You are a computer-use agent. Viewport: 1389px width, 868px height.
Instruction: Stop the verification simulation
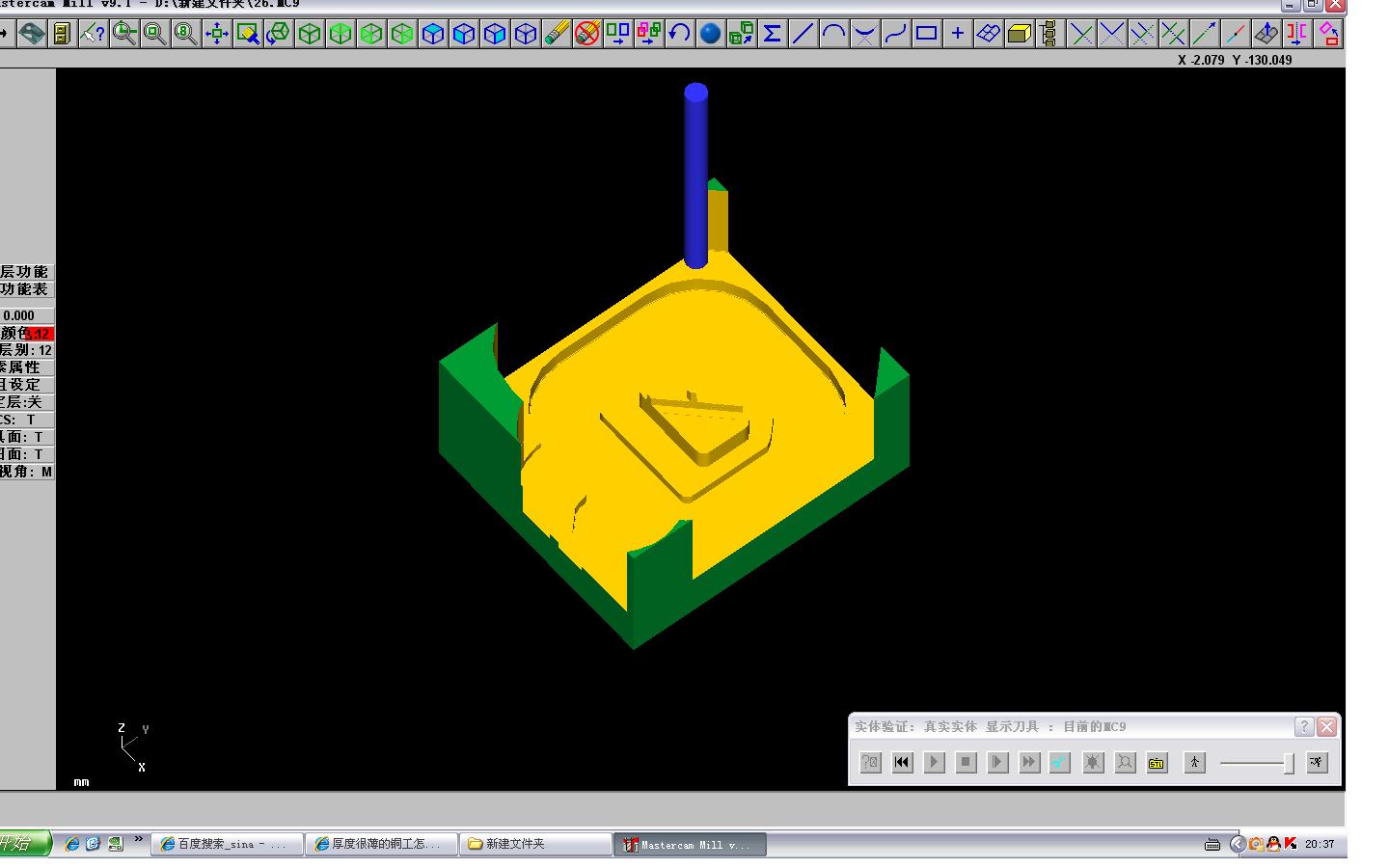[966, 762]
